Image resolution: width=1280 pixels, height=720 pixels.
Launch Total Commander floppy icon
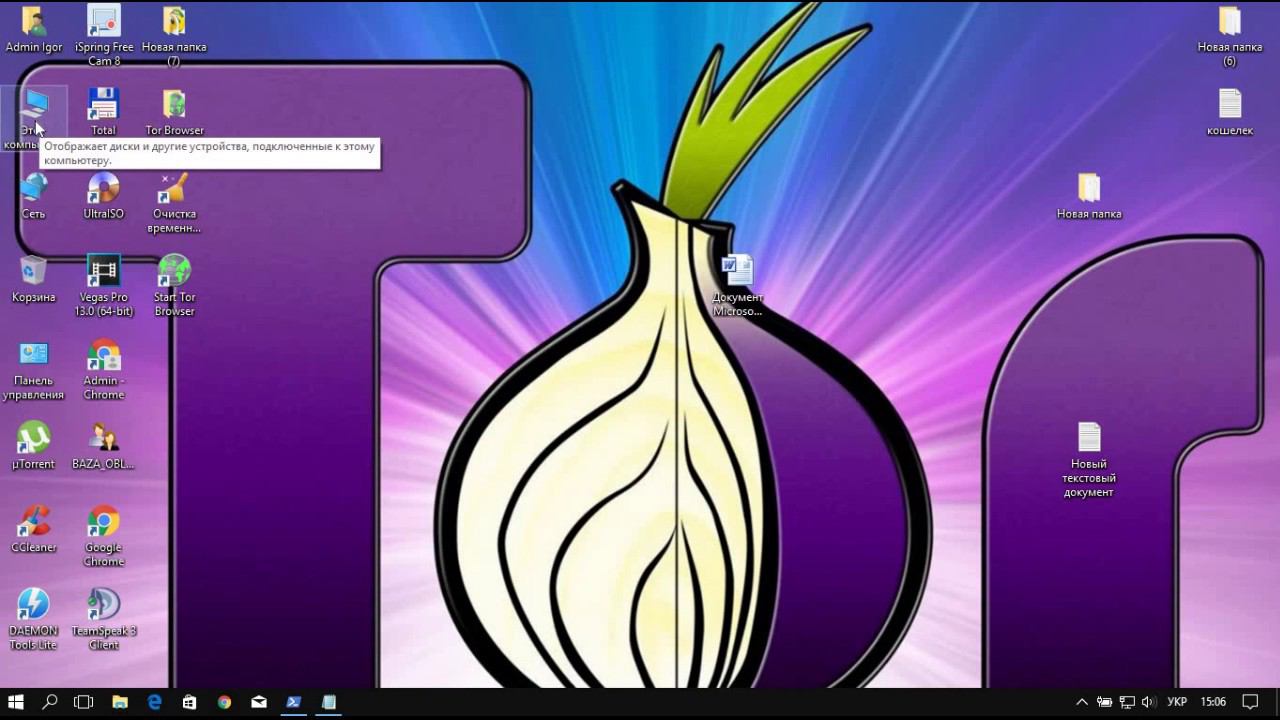104,104
